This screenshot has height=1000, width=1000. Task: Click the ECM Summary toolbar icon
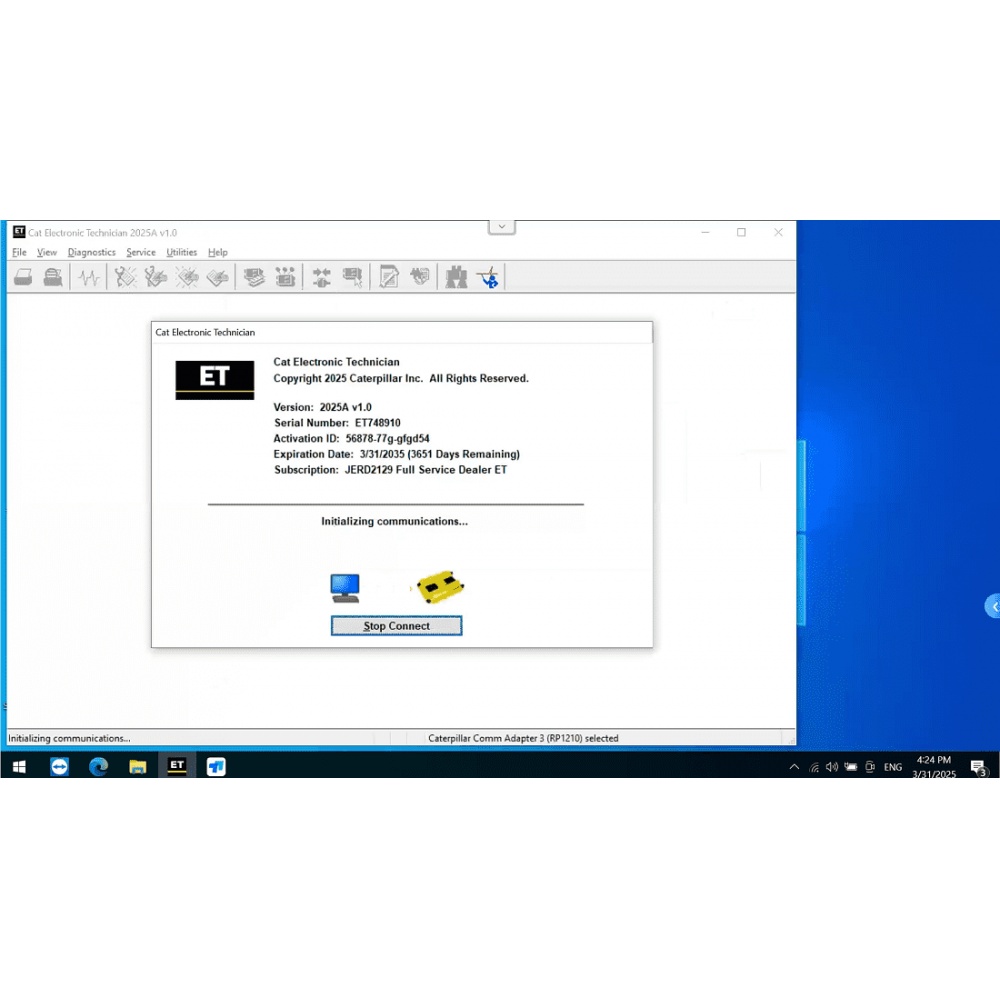pos(254,277)
